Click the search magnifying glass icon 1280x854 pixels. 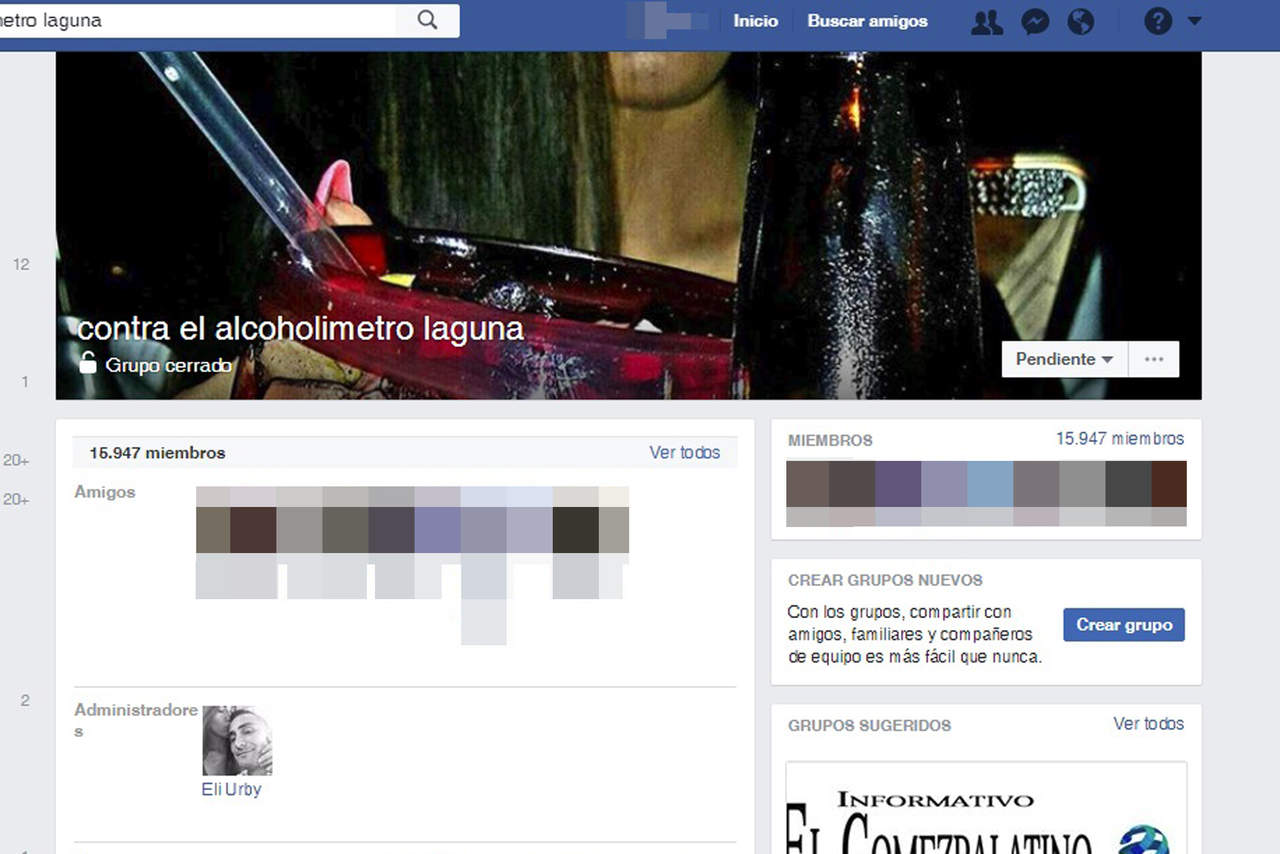click(x=427, y=20)
